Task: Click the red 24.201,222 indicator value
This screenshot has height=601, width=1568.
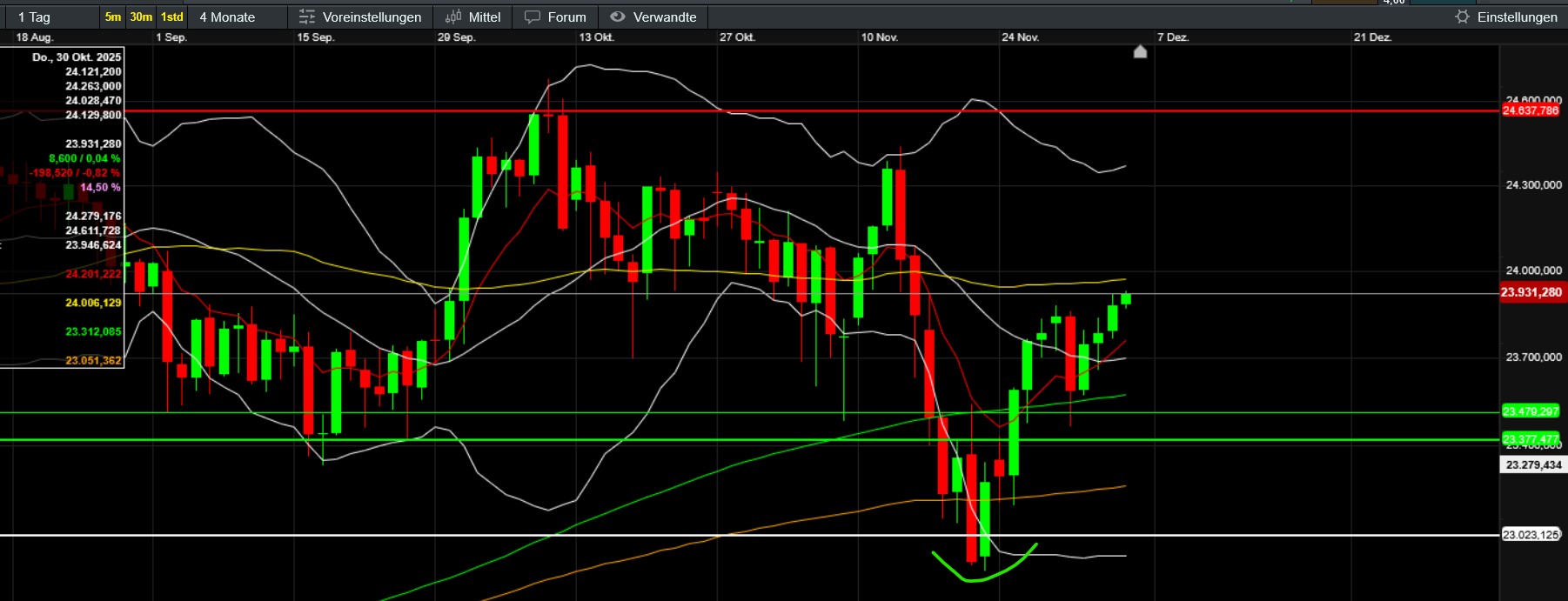Action: pyautogui.click(x=93, y=274)
